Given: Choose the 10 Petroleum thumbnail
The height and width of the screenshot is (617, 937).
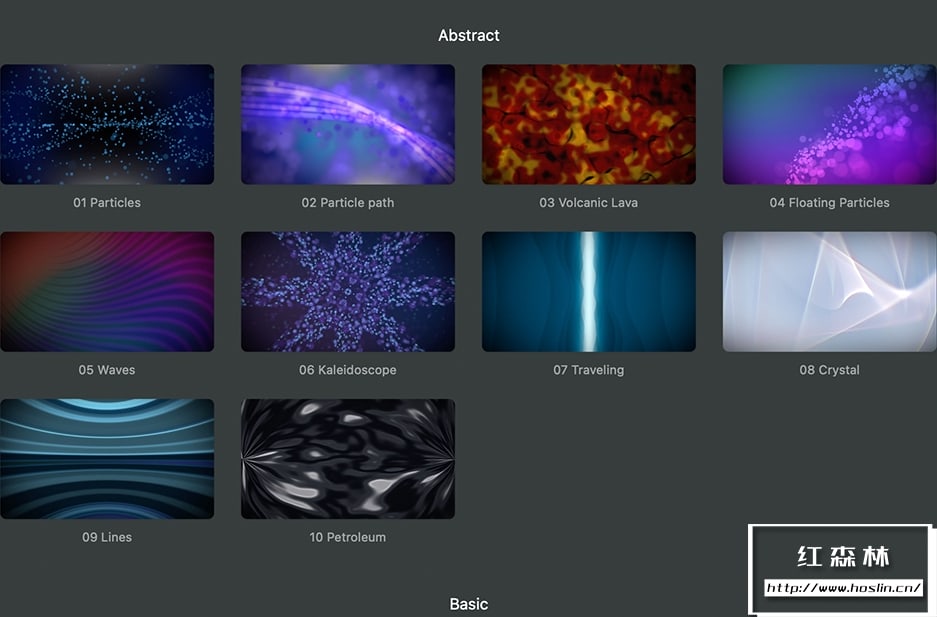Looking at the screenshot, I should (x=348, y=459).
